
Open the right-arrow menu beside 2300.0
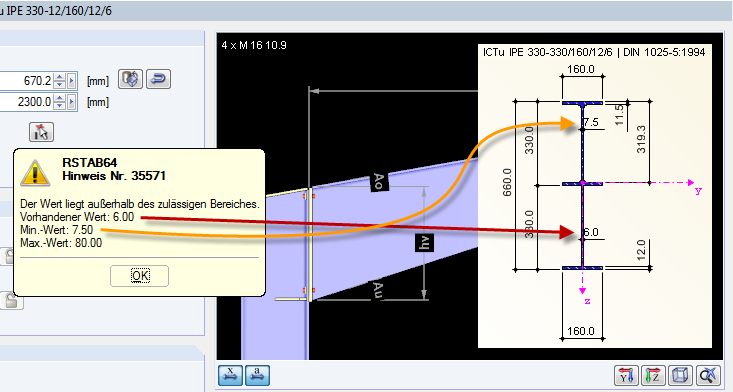point(72,101)
